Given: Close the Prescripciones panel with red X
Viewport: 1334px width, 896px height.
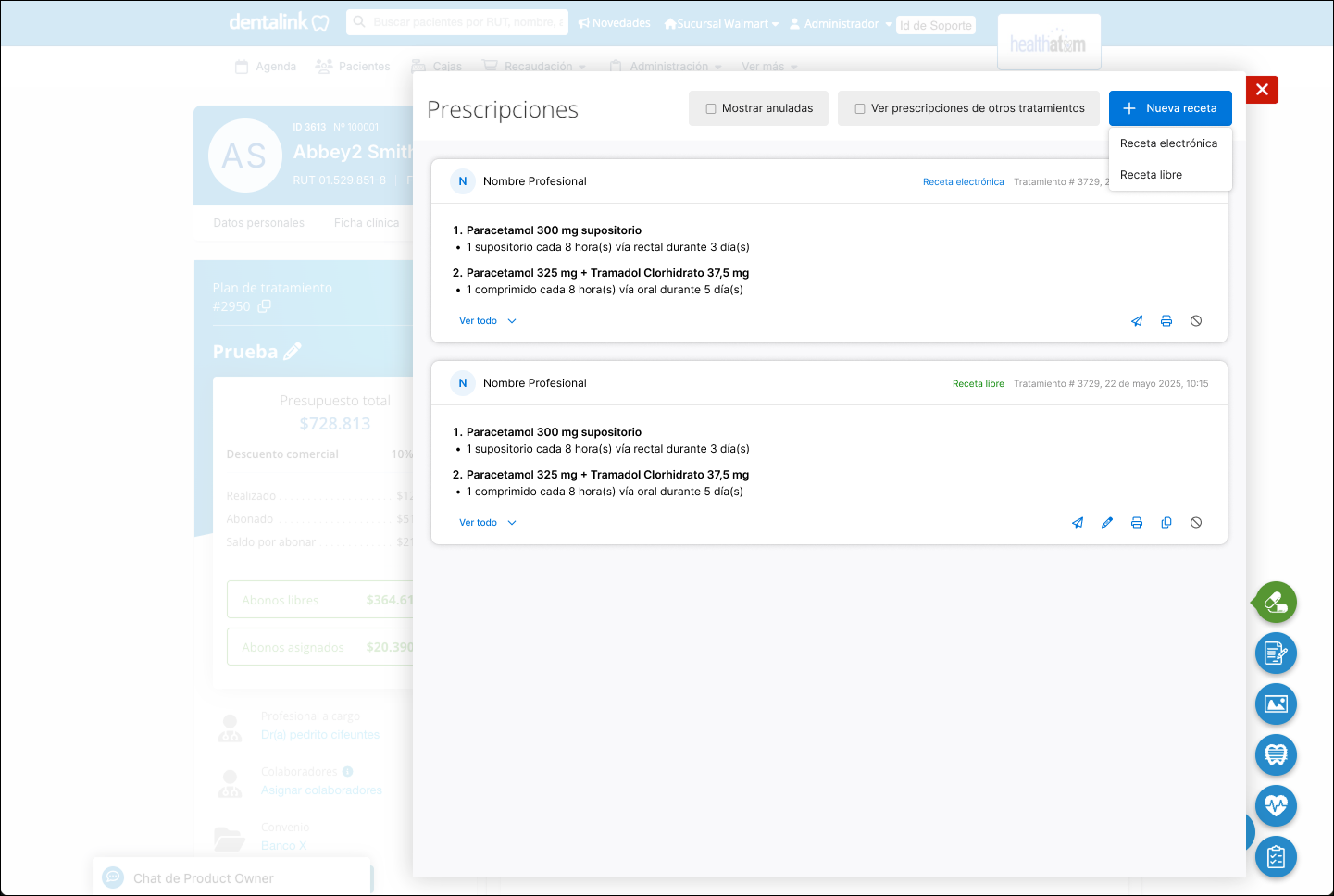Looking at the screenshot, I should coord(1262,90).
